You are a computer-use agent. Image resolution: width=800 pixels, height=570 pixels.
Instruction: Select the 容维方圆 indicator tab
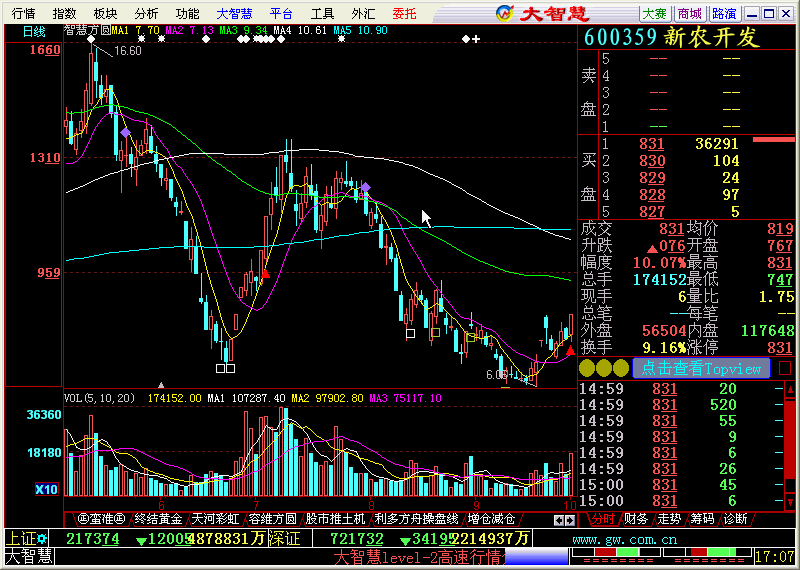tap(272, 519)
